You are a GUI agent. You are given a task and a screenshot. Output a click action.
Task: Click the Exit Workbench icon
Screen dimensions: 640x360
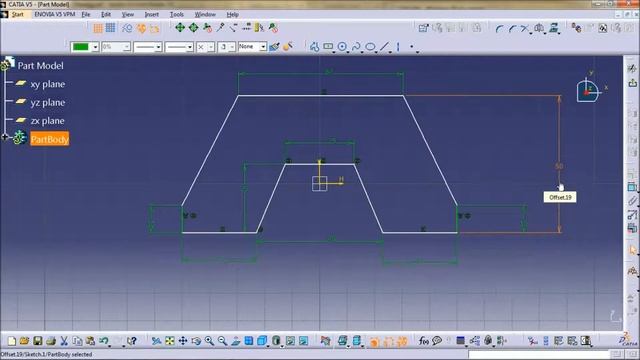point(632,83)
